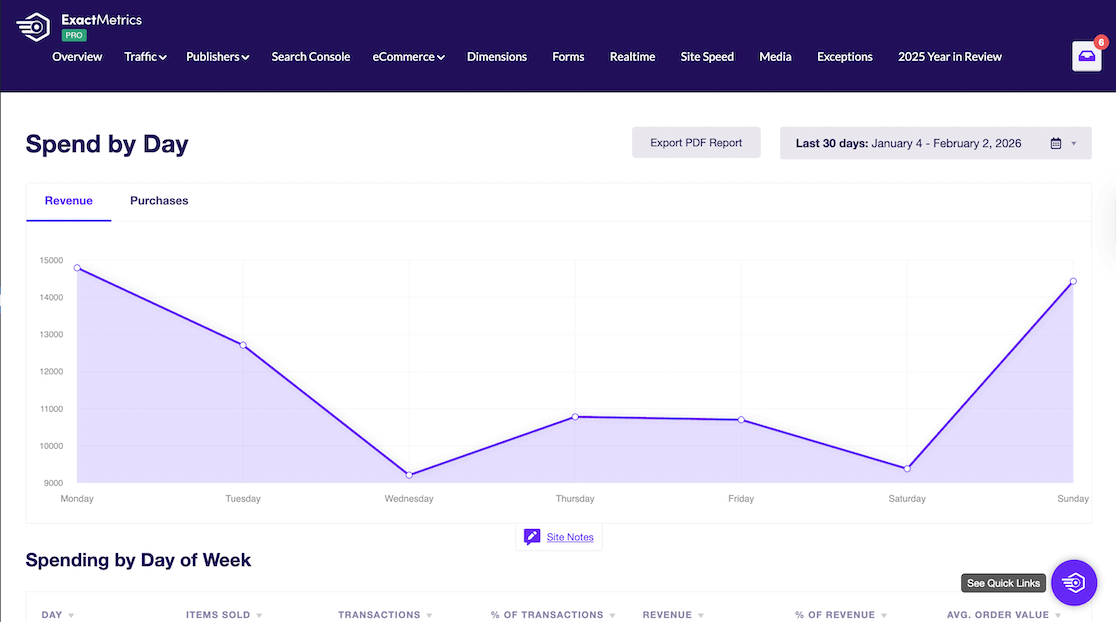Click the Media report in navigation

tap(775, 57)
